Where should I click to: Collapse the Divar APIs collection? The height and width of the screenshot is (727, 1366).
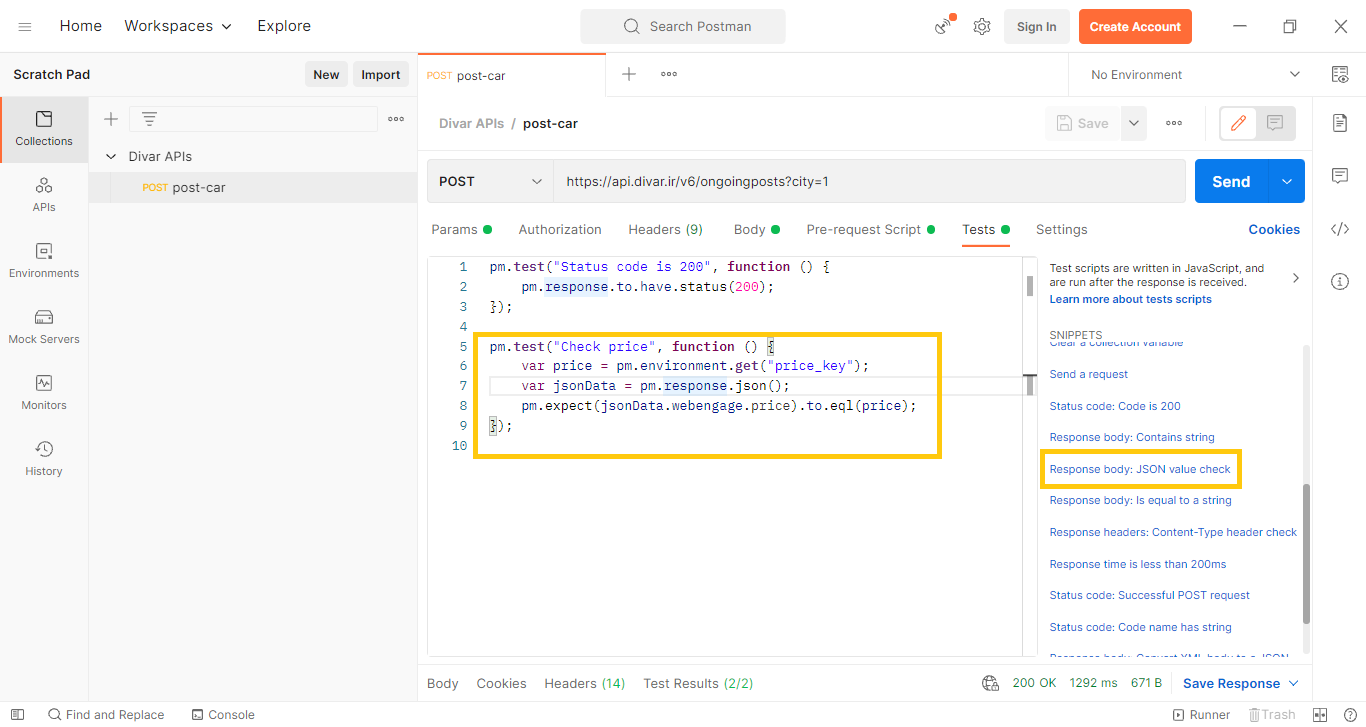point(111,157)
